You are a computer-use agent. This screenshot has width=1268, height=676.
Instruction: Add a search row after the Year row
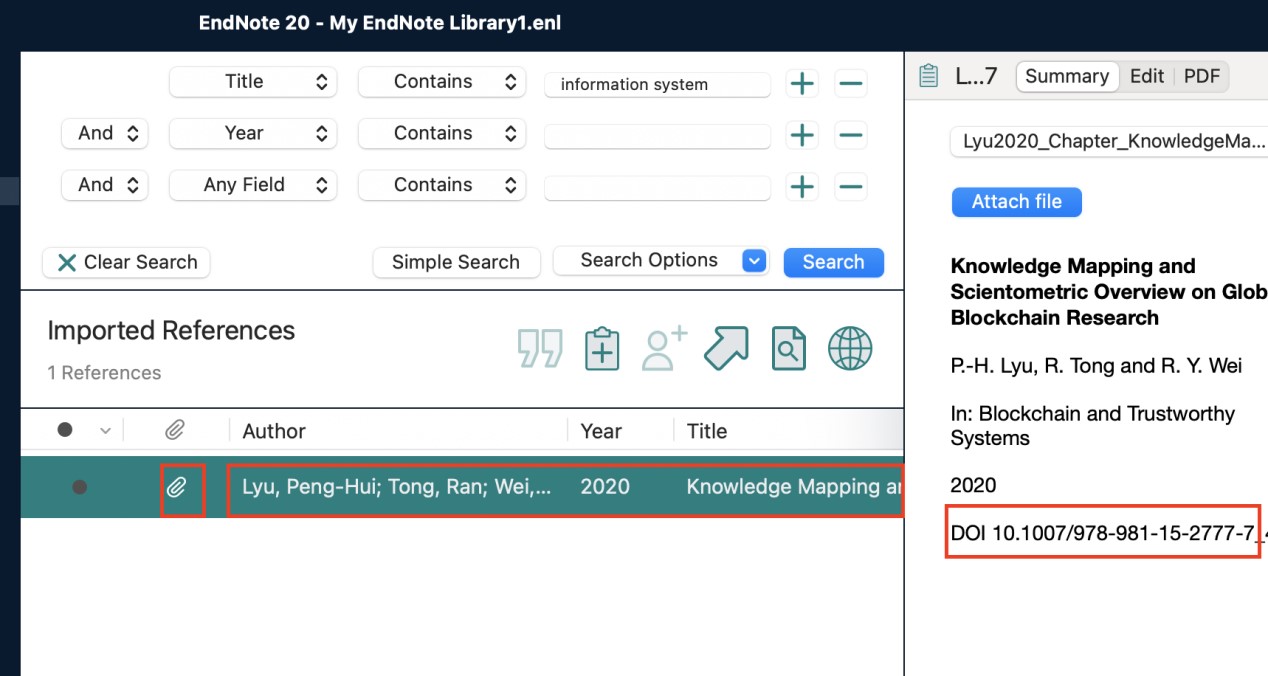[802, 135]
